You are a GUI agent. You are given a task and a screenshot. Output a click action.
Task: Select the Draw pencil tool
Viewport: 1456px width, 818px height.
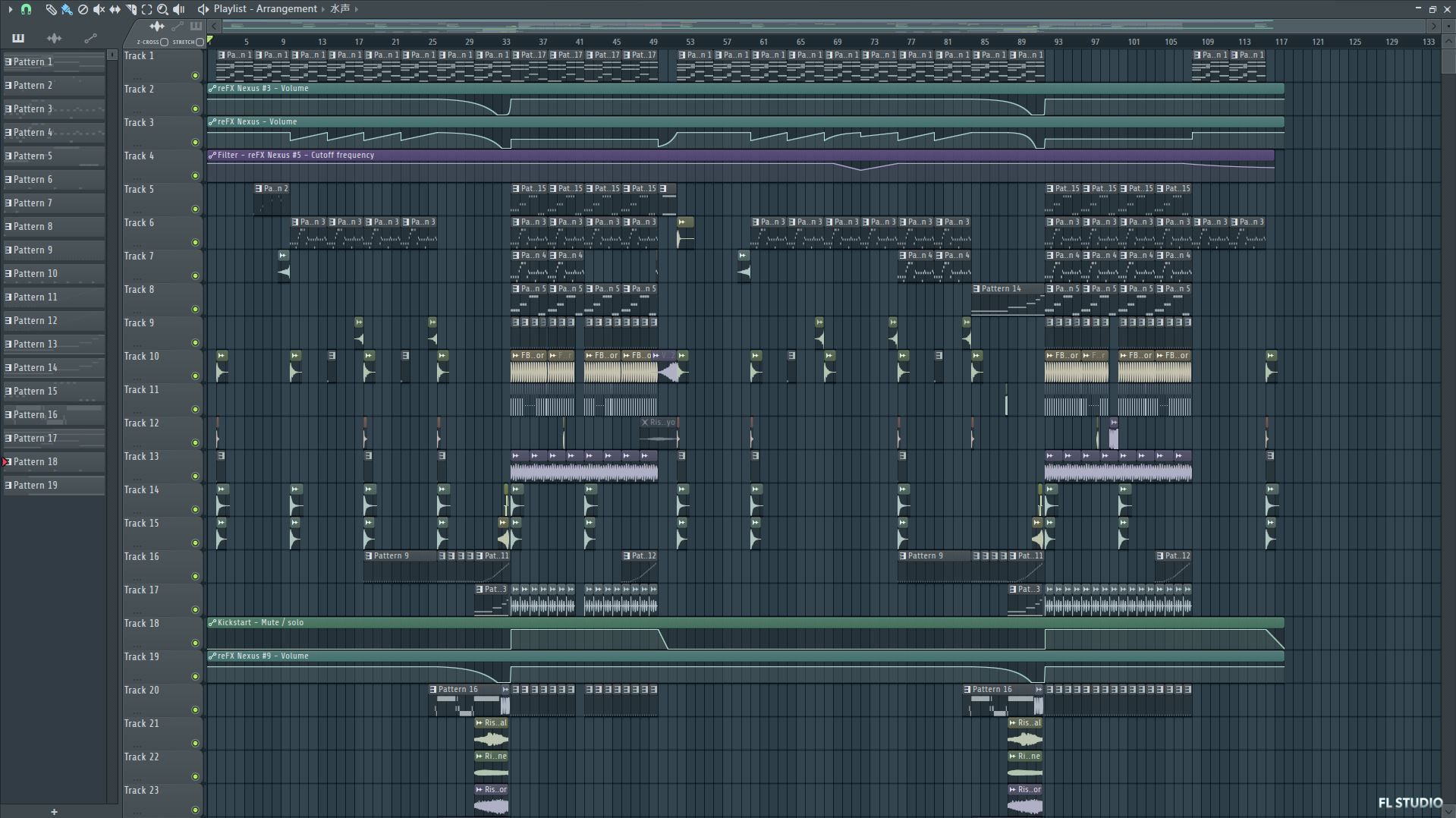click(x=51, y=9)
